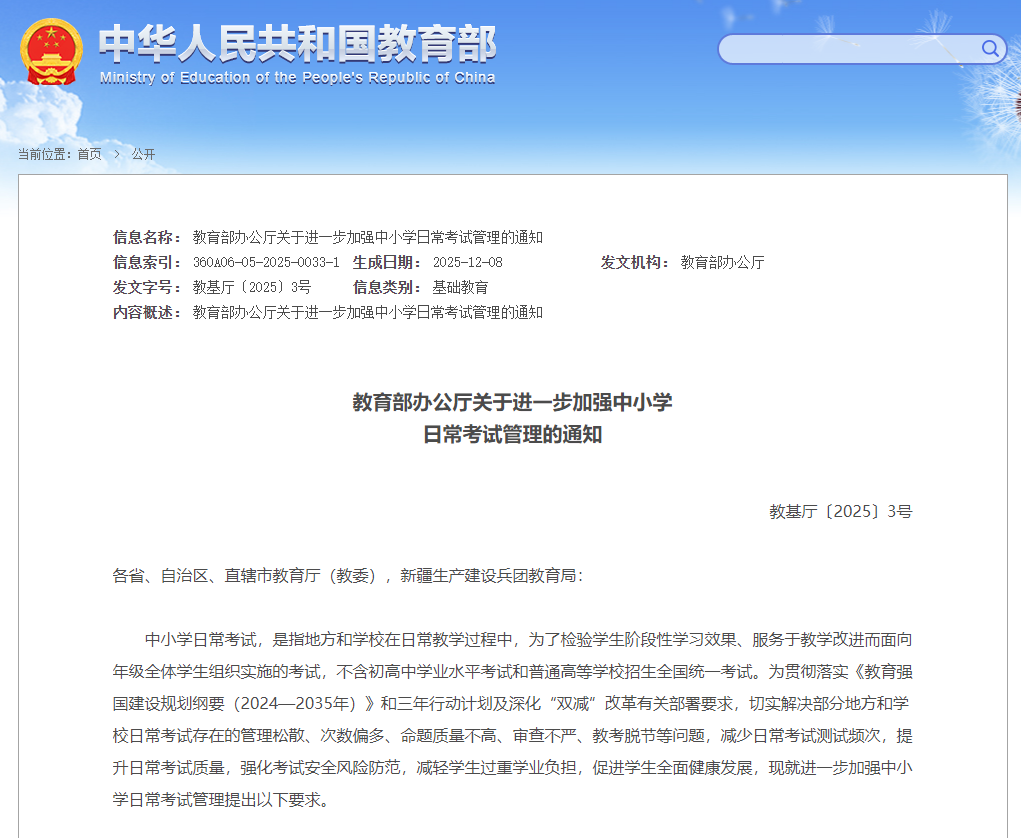
Task: Click the breadcrumb arrow separator after 首页
Action: [x=117, y=154]
